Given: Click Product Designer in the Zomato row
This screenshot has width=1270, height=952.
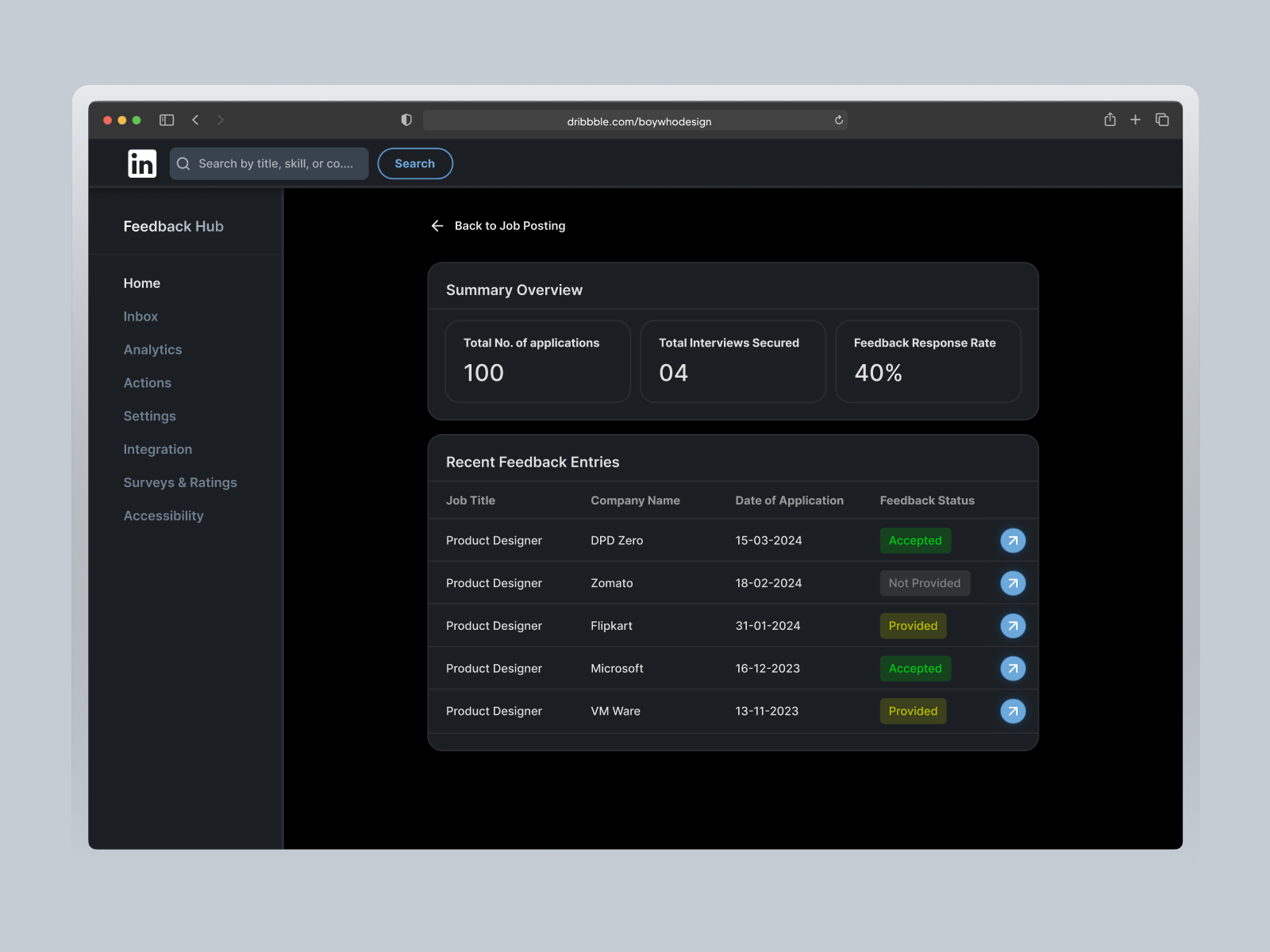Looking at the screenshot, I should pyautogui.click(x=494, y=583).
